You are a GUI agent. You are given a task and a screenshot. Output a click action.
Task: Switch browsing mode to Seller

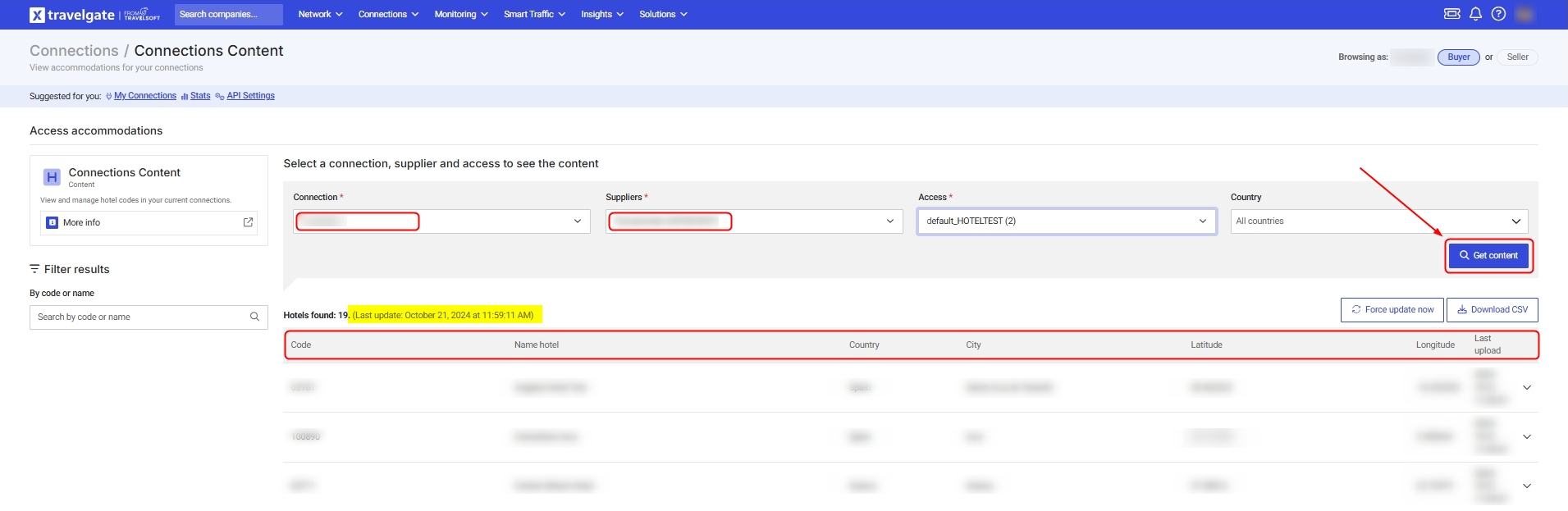click(1517, 57)
